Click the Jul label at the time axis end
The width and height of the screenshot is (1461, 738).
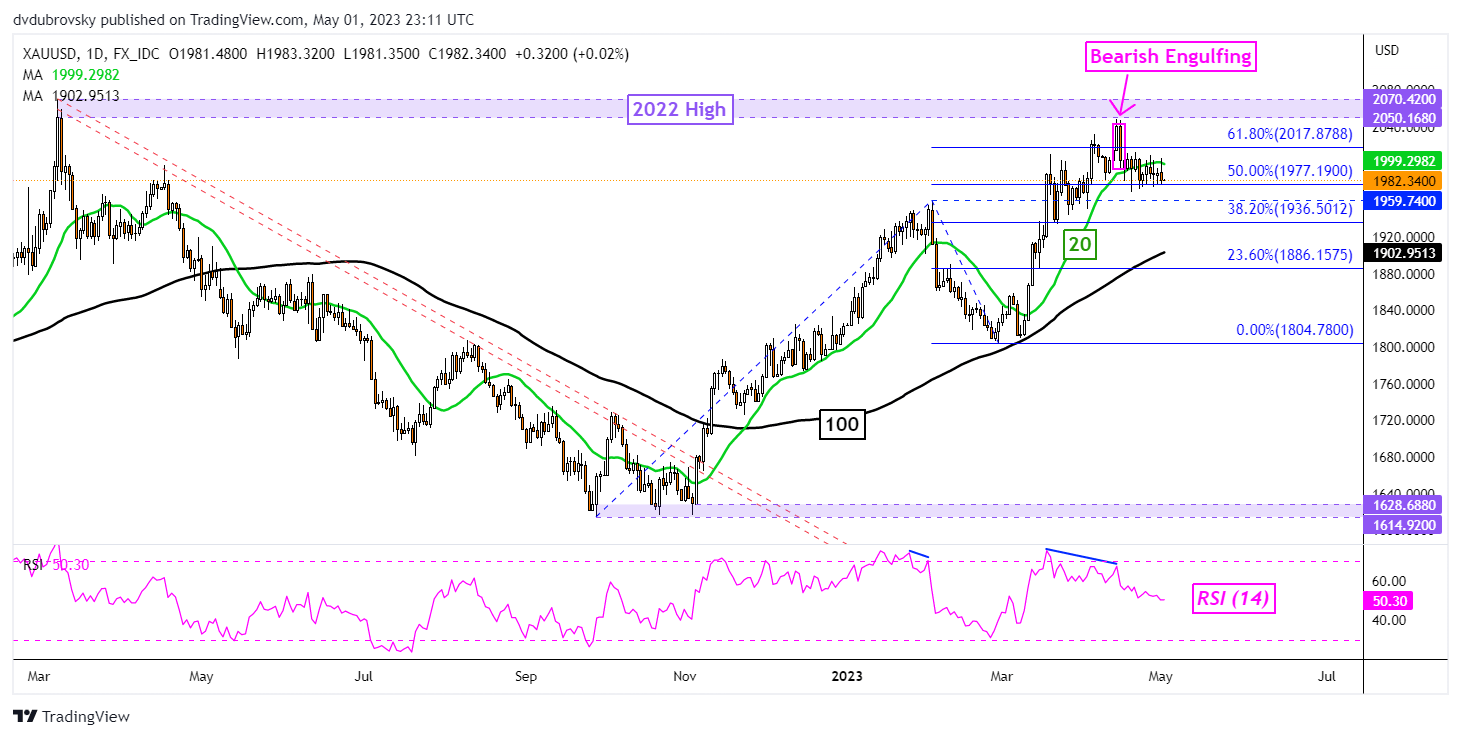coord(1327,677)
